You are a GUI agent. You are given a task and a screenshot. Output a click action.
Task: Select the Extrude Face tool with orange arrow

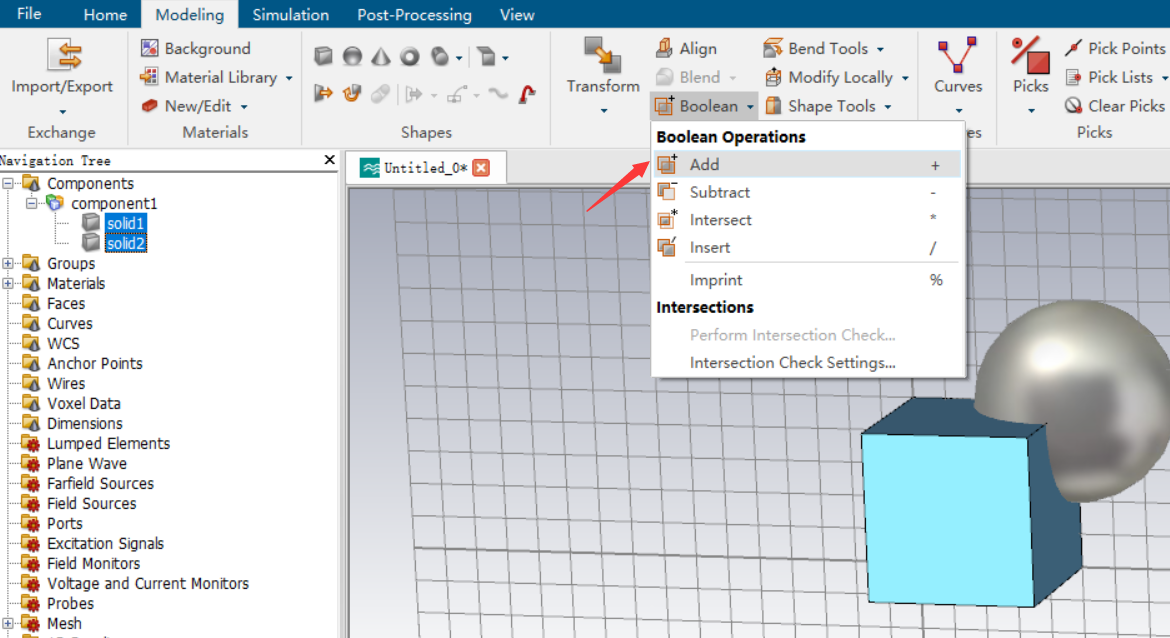point(323,94)
